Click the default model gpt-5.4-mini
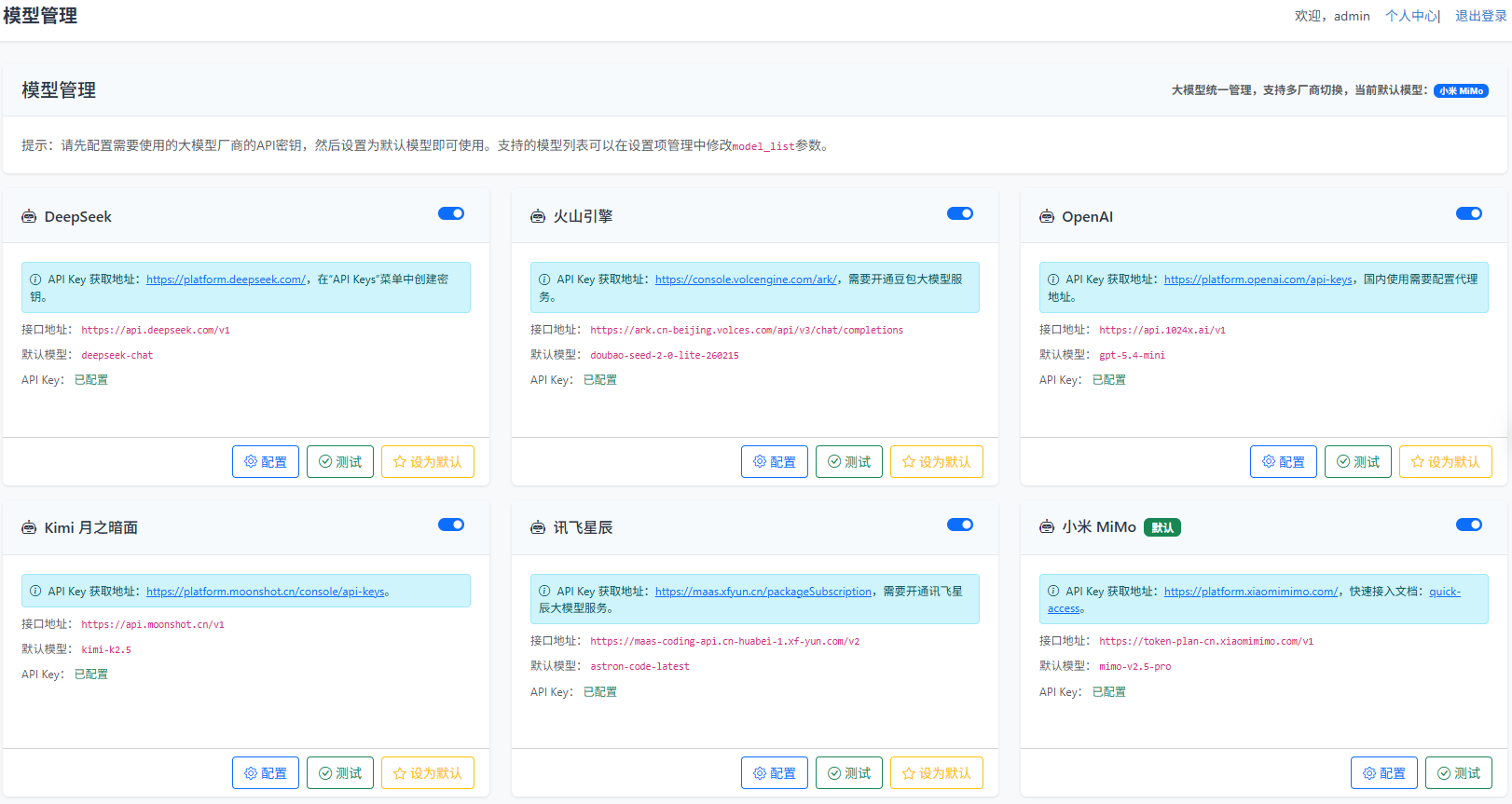Viewport: 1512px width, 804px height. [1133, 355]
